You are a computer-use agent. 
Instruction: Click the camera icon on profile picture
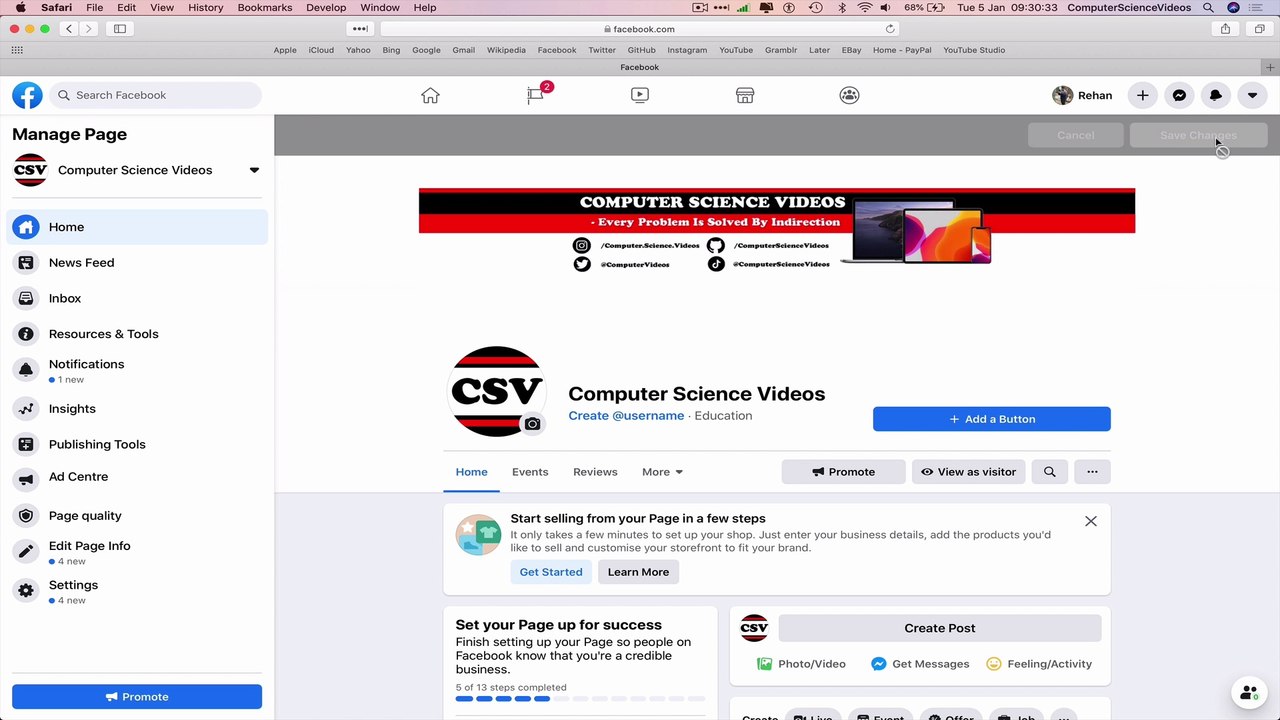tap(532, 424)
